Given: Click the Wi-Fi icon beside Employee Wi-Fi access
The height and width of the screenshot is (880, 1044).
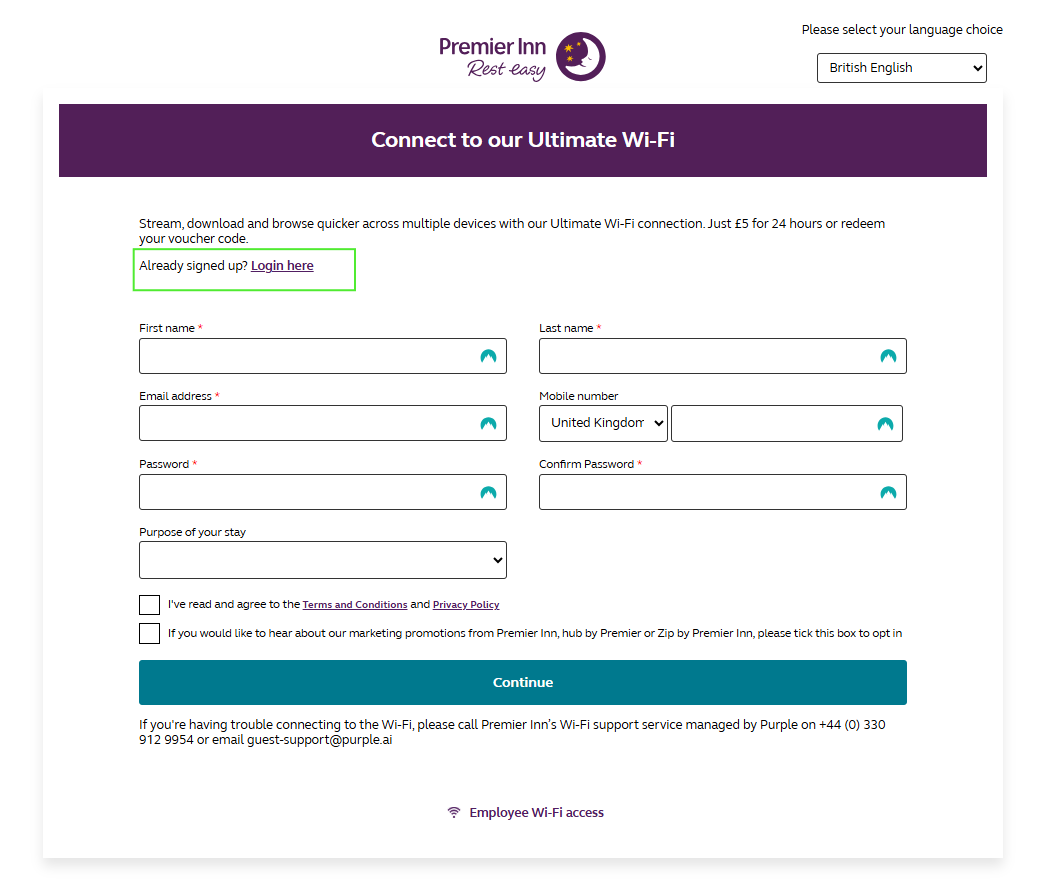Looking at the screenshot, I should coord(454,812).
